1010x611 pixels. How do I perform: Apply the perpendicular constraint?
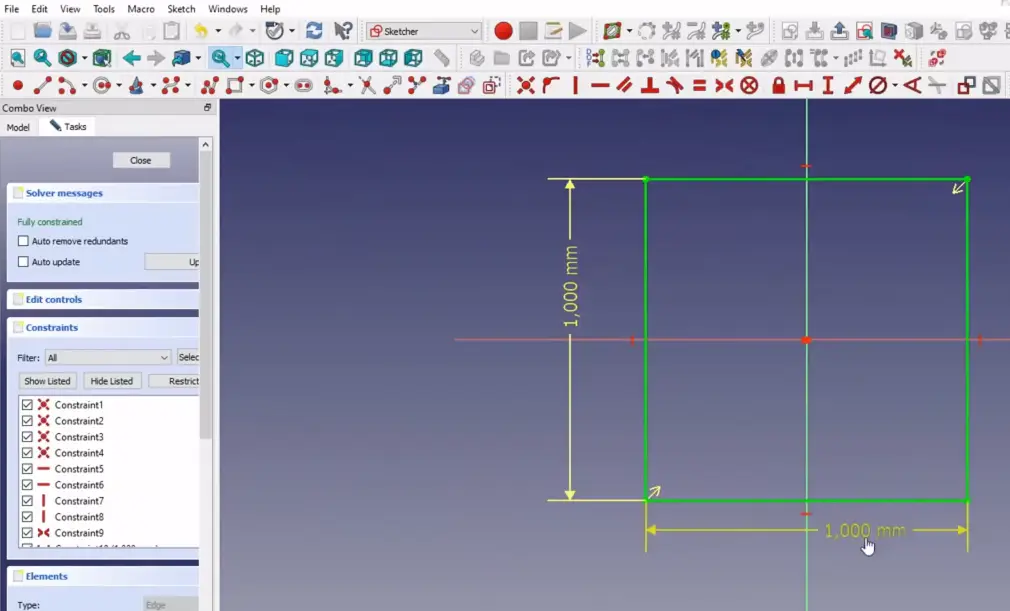click(x=649, y=86)
